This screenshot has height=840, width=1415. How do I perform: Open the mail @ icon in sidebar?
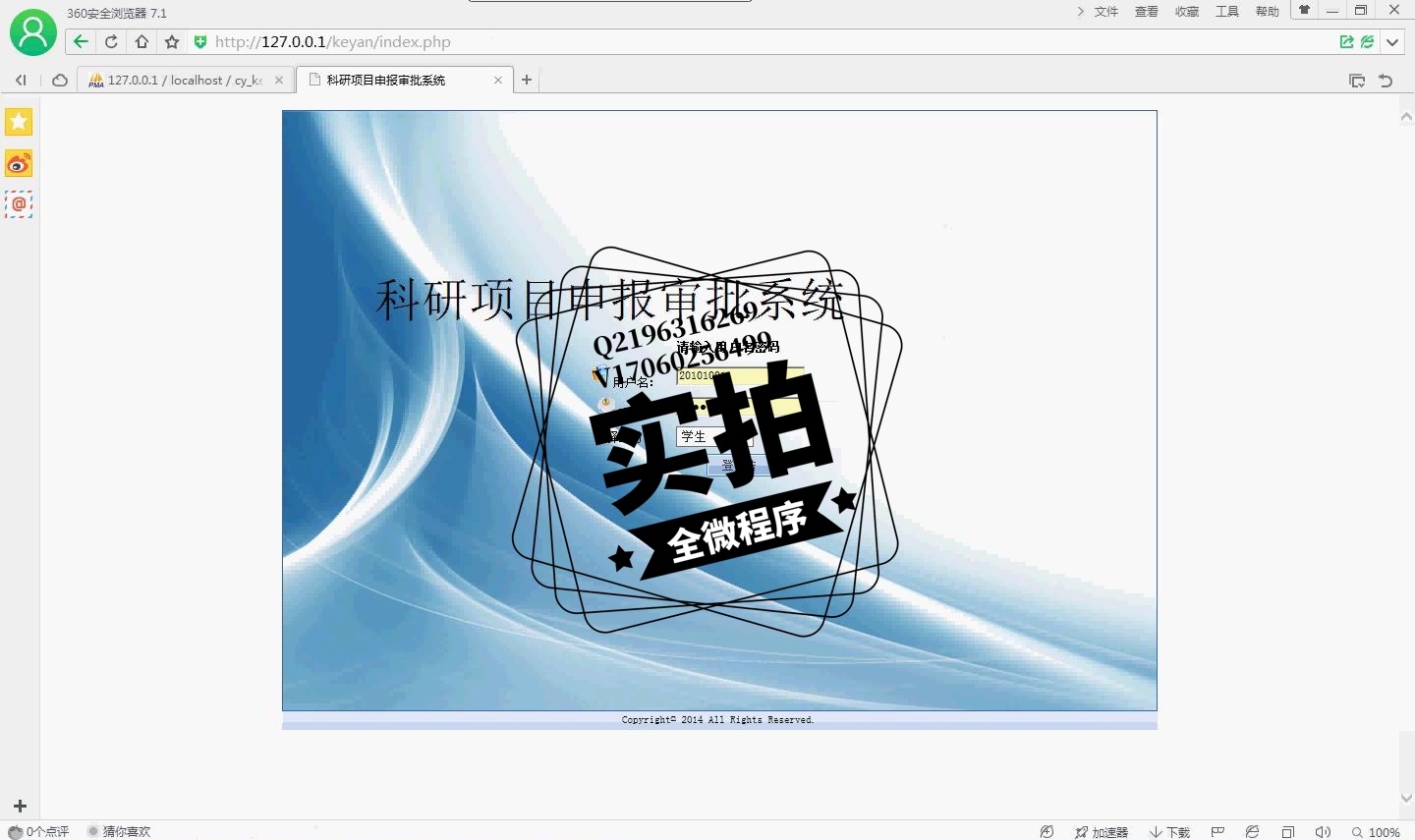pos(19,204)
